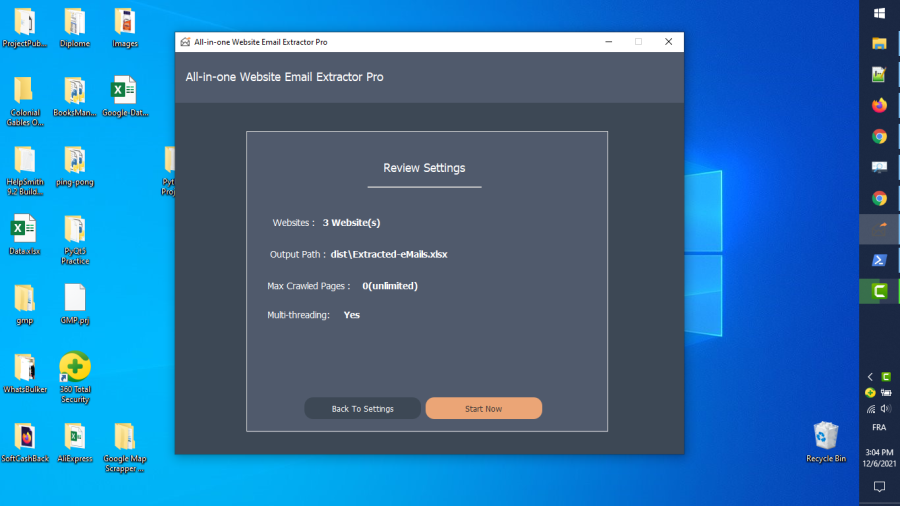The width and height of the screenshot is (900, 506).
Task: Open the Colonial Gables folder
Action: [x=25, y=101]
